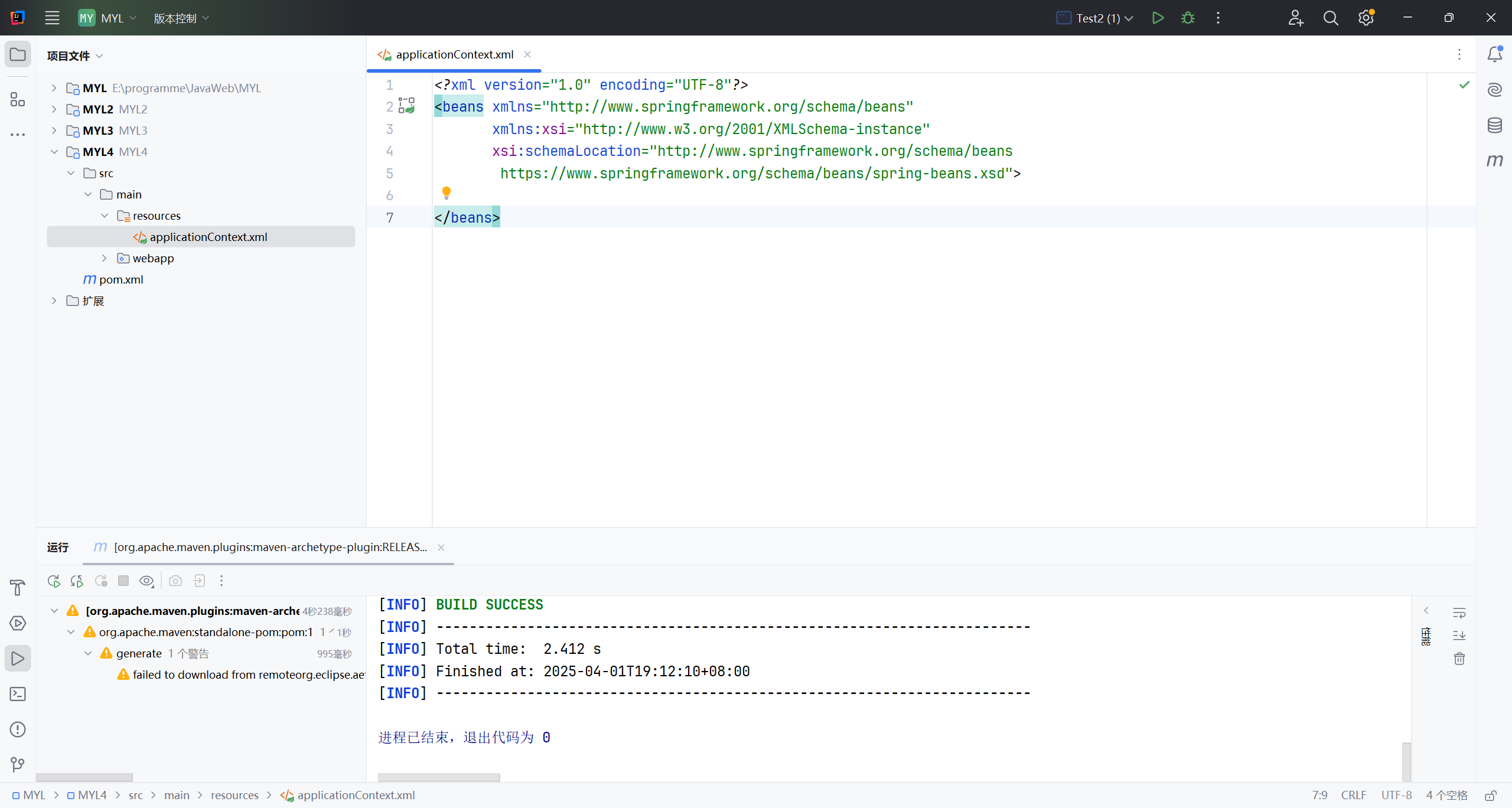This screenshot has width=1512, height=808.
Task: Click the Rerun Maven build icon
Action: point(54,581)
